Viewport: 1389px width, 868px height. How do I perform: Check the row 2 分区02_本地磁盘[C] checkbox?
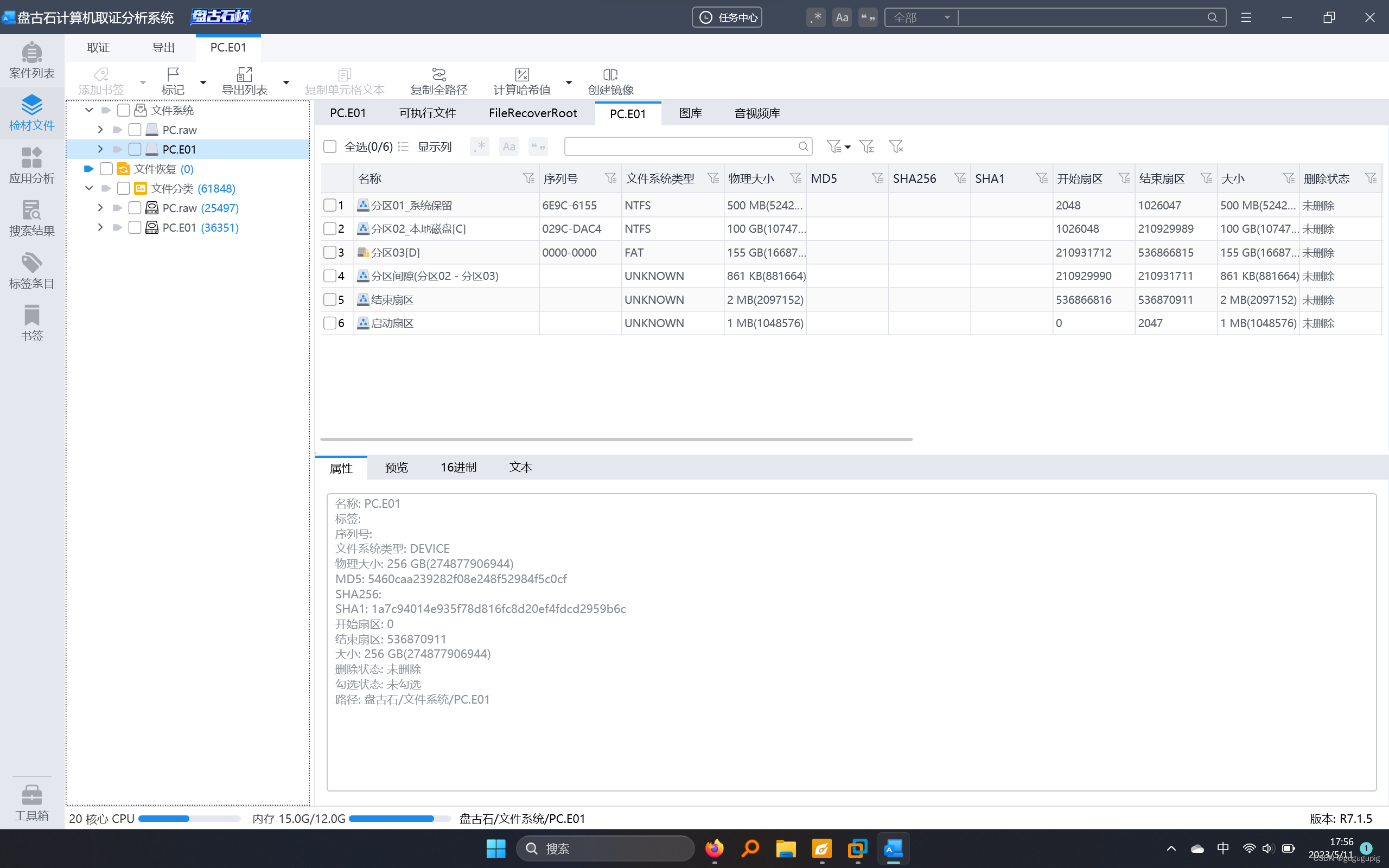pyautogui.click(x=330, y=228)
